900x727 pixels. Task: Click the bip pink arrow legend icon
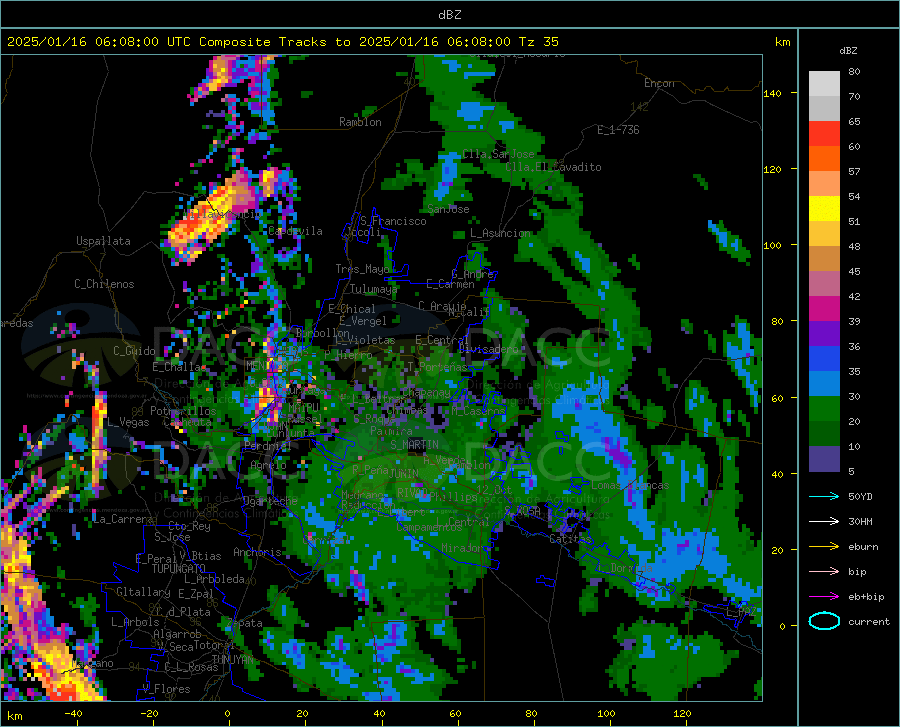click(x=824, y=571)
